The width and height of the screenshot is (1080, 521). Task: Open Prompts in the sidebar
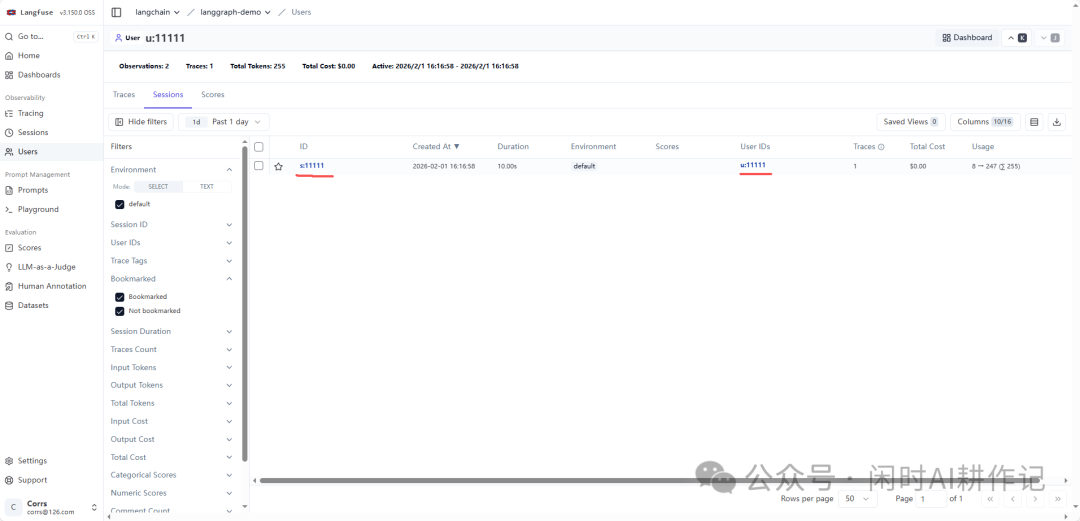pos(33,190)
